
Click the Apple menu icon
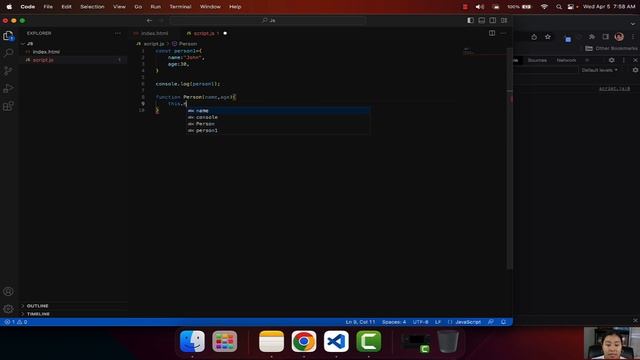[x=9, y=7]
